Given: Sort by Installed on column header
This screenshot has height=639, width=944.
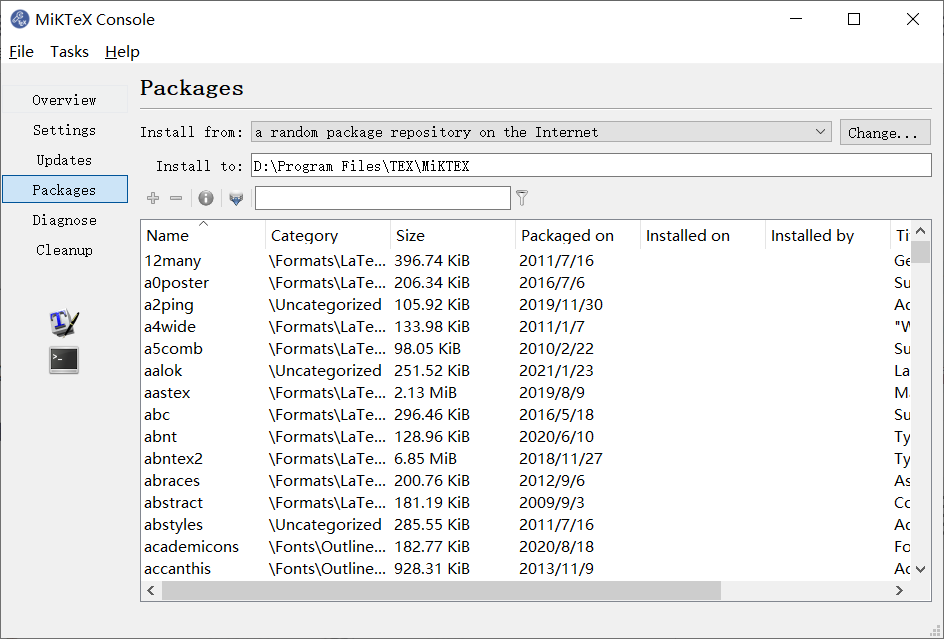Looking at the screenshot, I should (x=703, y=235).
